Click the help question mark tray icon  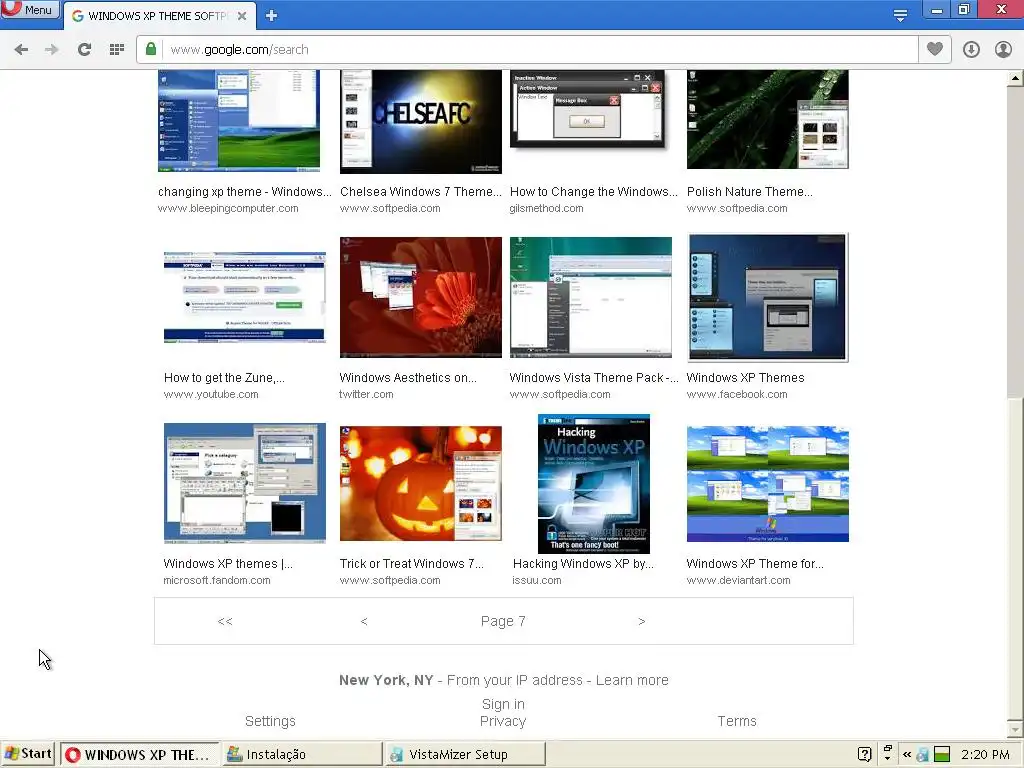pyautogui.click(x=865, y=755)
